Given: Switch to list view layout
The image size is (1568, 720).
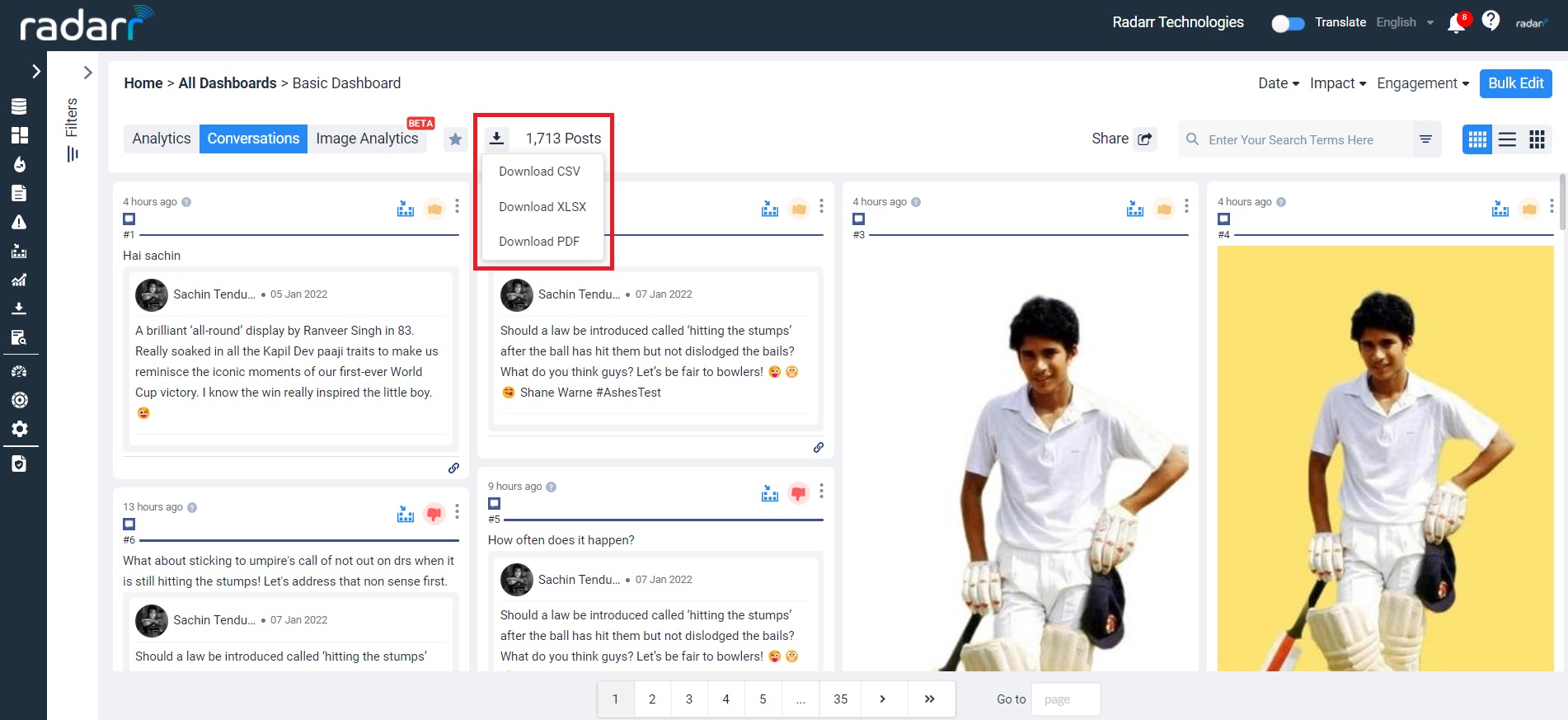Looking at the screenshot, I should pyautogui.click(x=1507, y=139).
